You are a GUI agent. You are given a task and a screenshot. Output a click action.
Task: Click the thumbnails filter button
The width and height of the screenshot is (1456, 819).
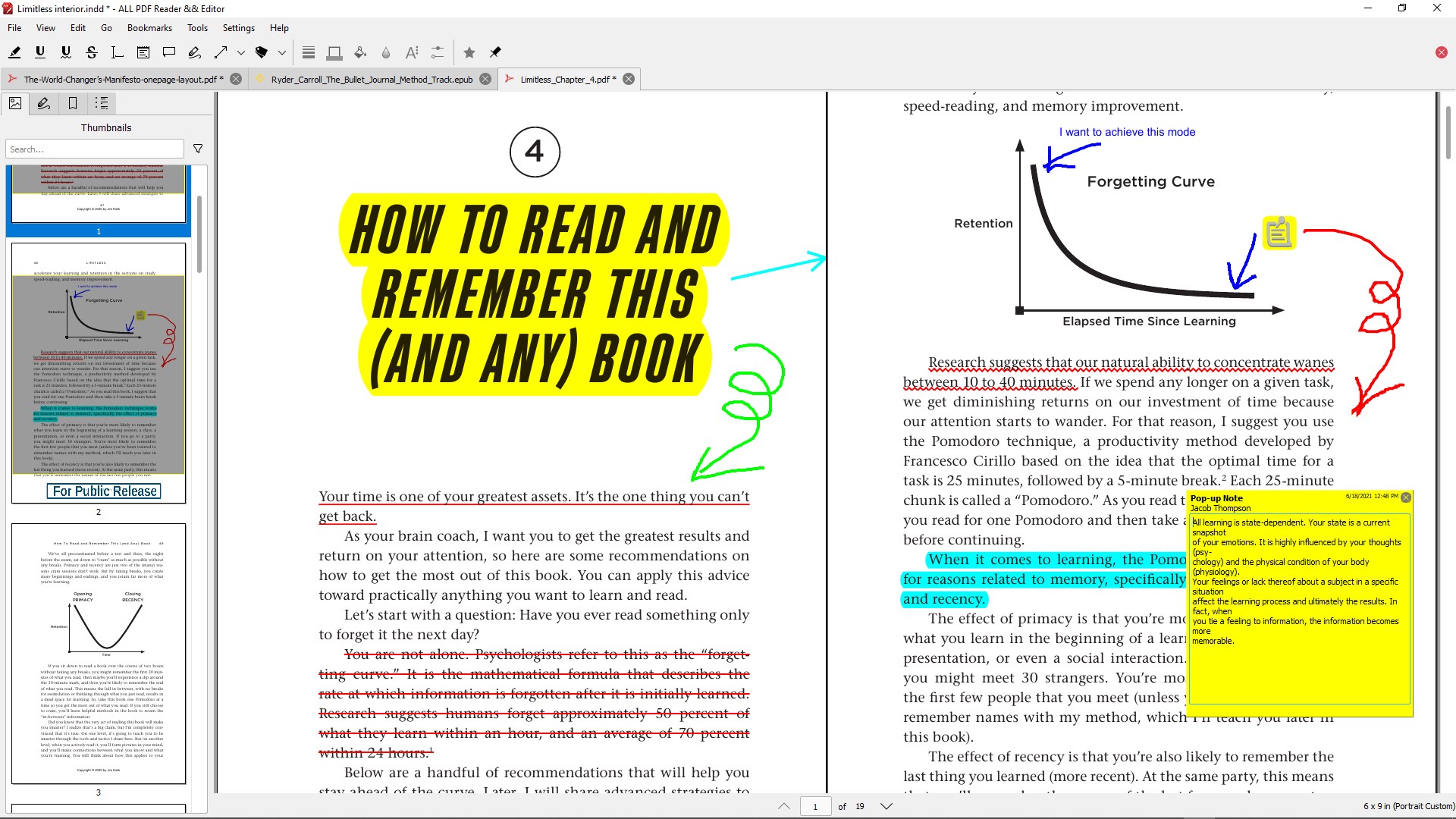[x=198, y=149]
